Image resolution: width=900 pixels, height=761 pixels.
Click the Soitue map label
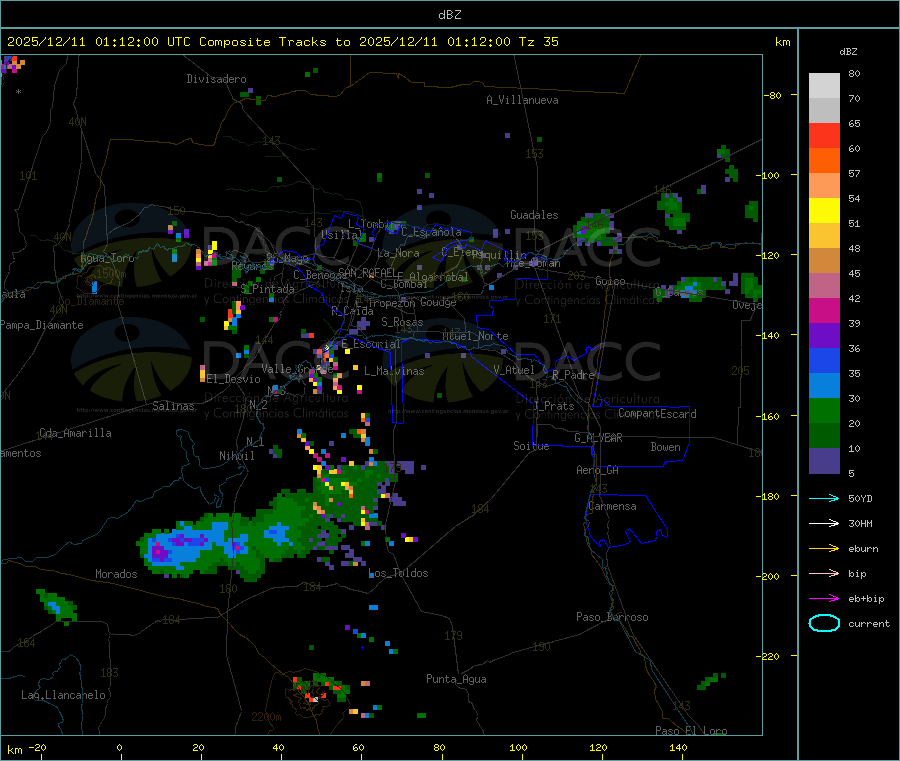click(x=531, y=446)
